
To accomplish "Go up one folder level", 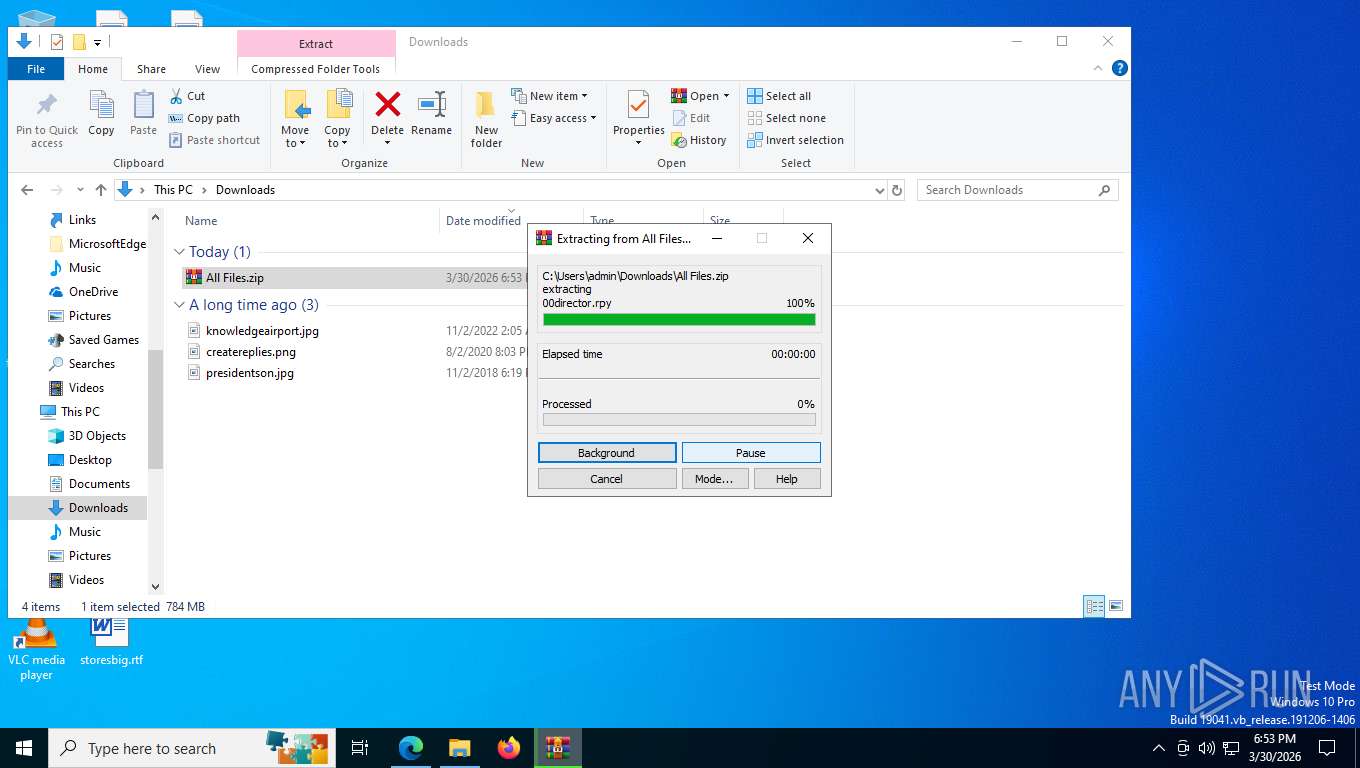I will 101,190.
